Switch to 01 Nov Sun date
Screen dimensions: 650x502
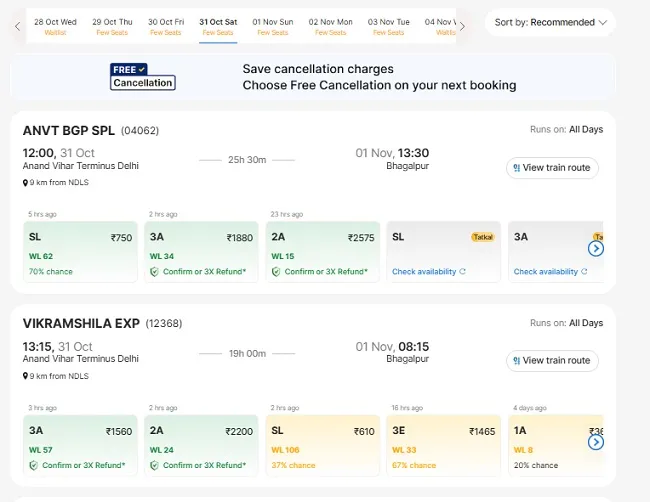pyautogui.click(x=273, y=27)
